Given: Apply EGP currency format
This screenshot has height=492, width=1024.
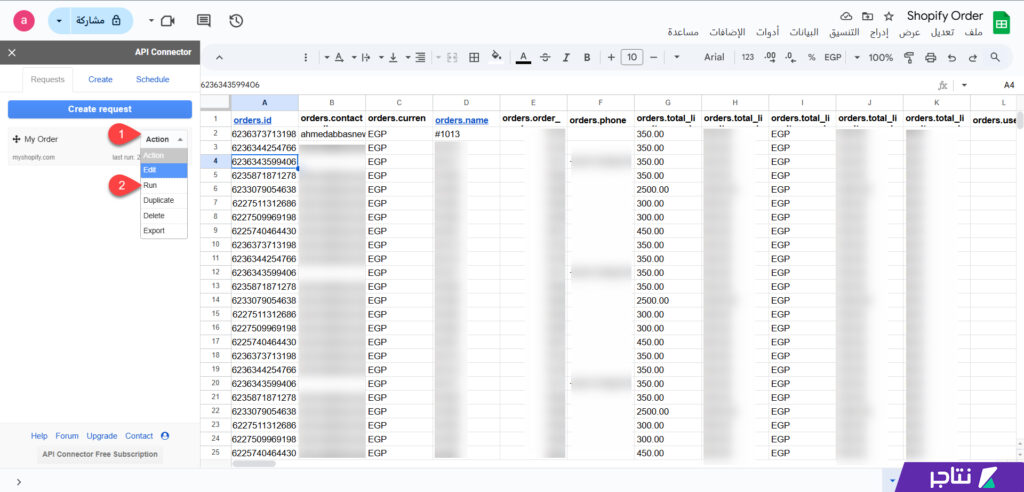Looking at the screenshot, I should tap(833, 57).
